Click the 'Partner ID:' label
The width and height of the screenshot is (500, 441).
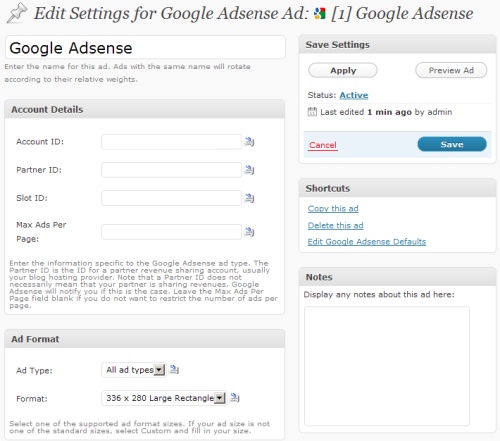(39, 170)
